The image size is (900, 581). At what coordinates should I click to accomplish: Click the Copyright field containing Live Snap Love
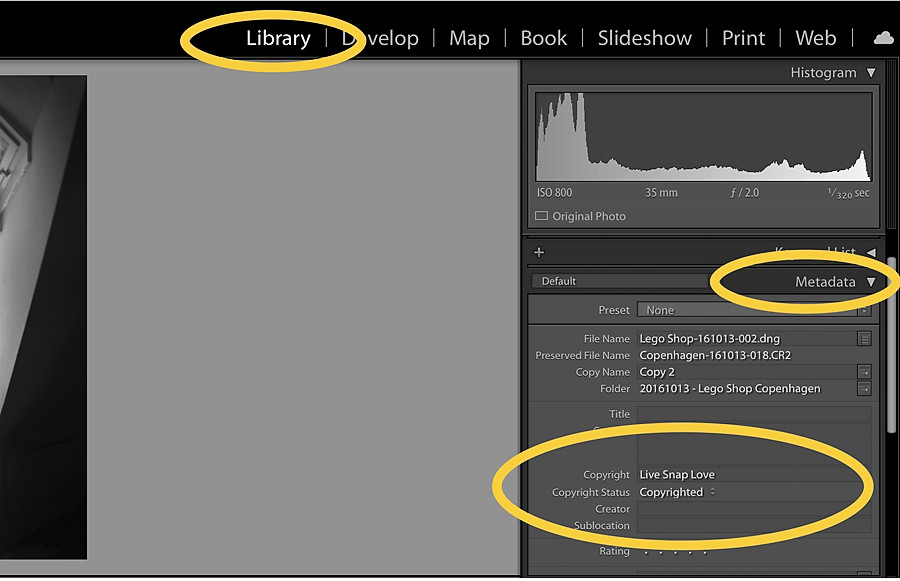(753, 475)
